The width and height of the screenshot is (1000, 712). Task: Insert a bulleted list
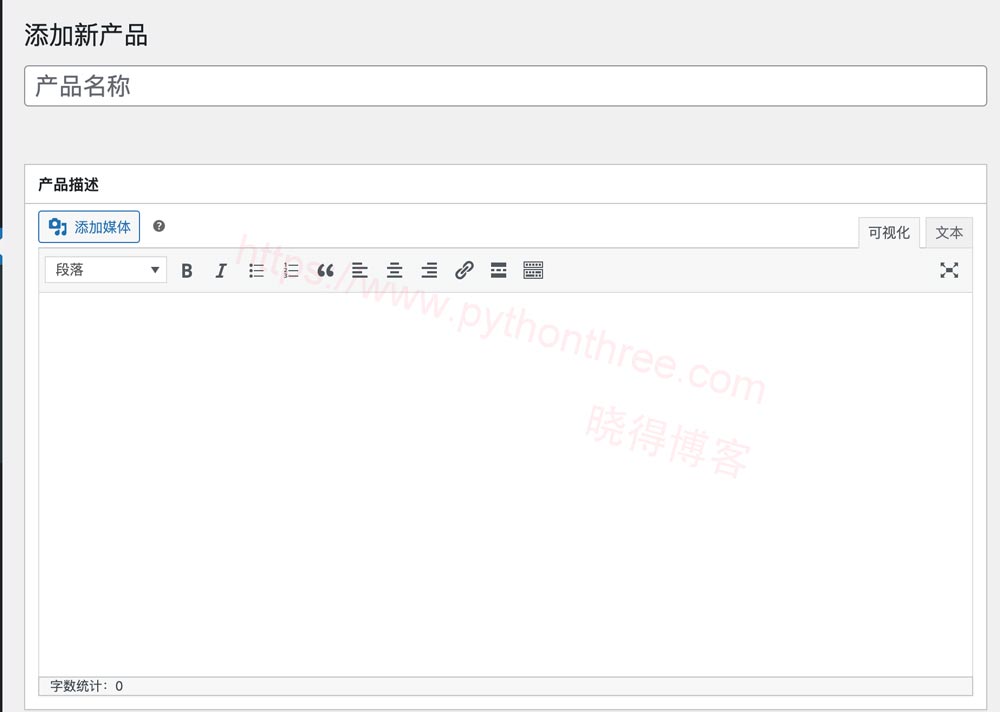(x=256, y=270)
